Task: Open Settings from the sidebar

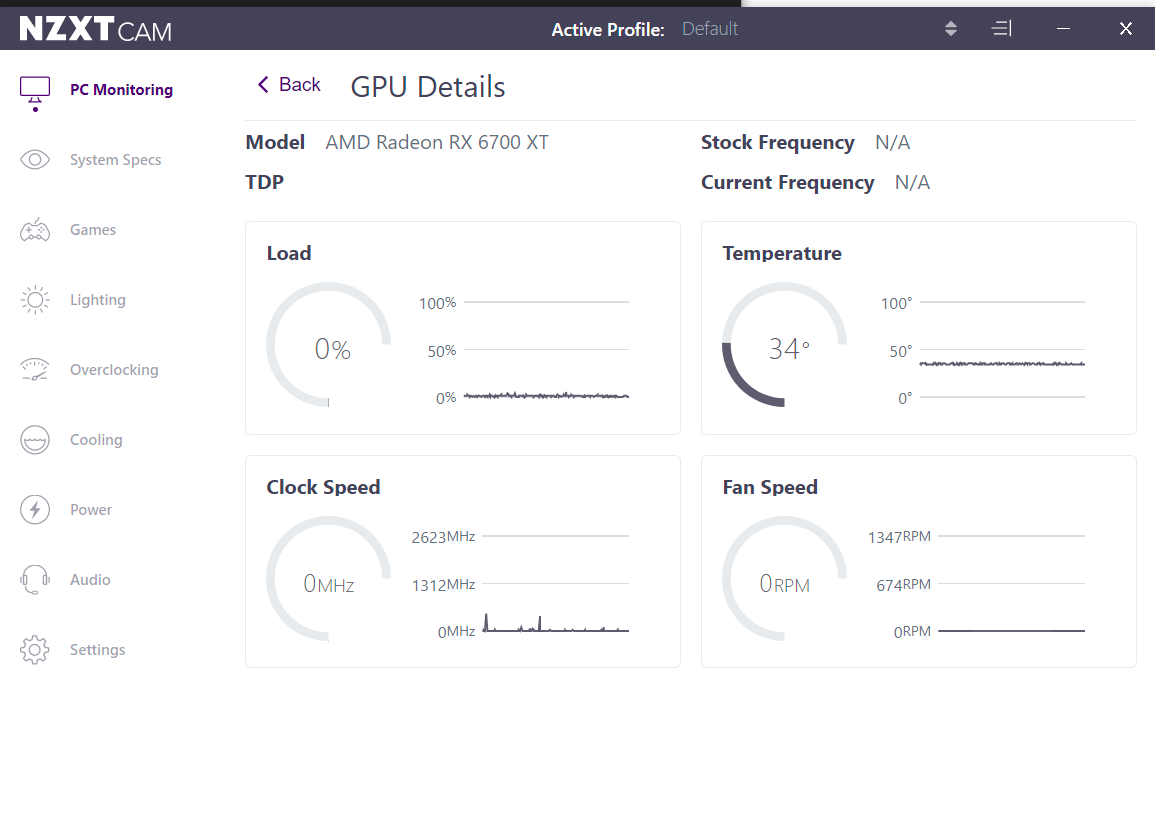Action: [x=98, y=650]
